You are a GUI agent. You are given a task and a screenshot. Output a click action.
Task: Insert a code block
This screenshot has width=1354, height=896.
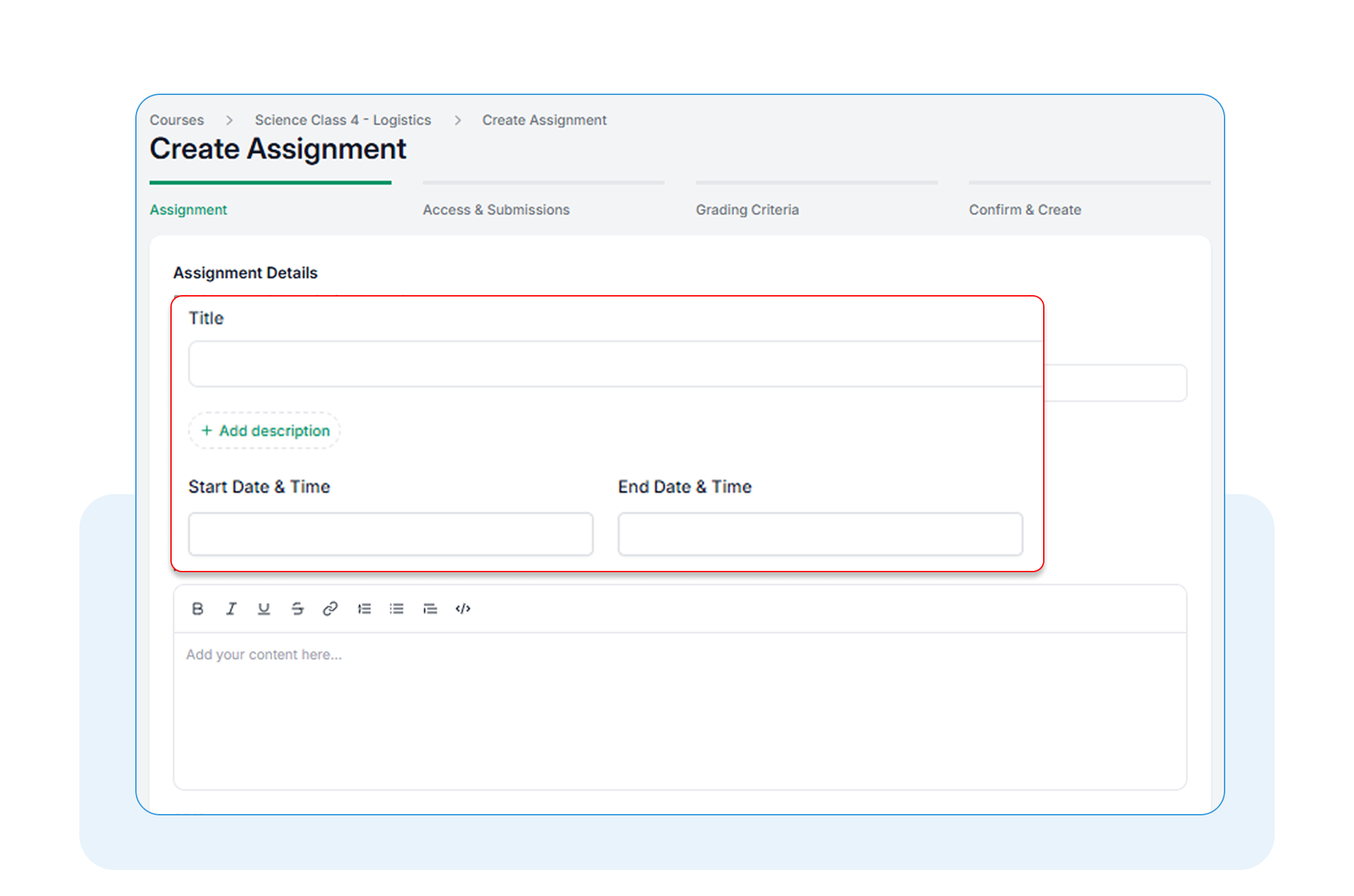pyautogui.click(x=463, y=609)
